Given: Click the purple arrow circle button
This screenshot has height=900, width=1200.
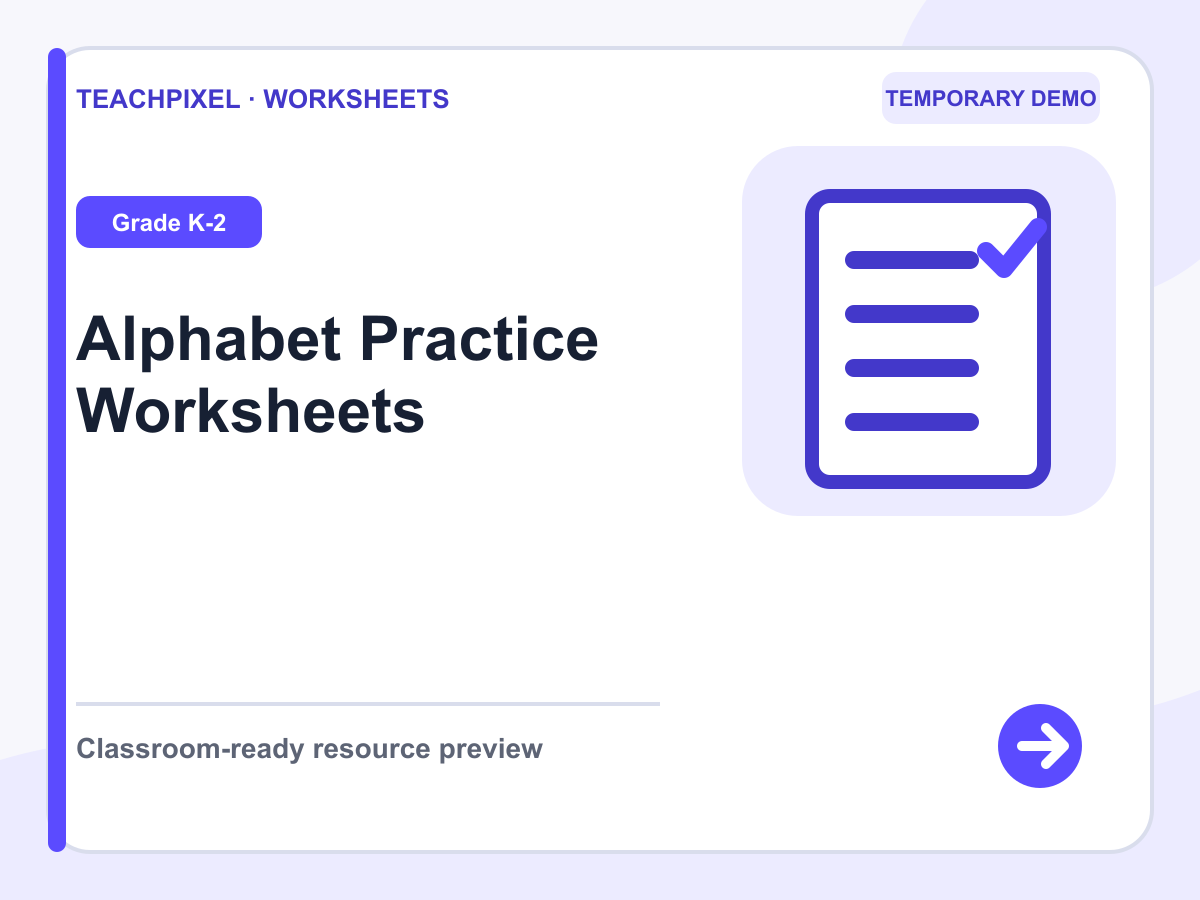Looking at the screenshot, I should pyautogui.click(x=1040, y=746).
